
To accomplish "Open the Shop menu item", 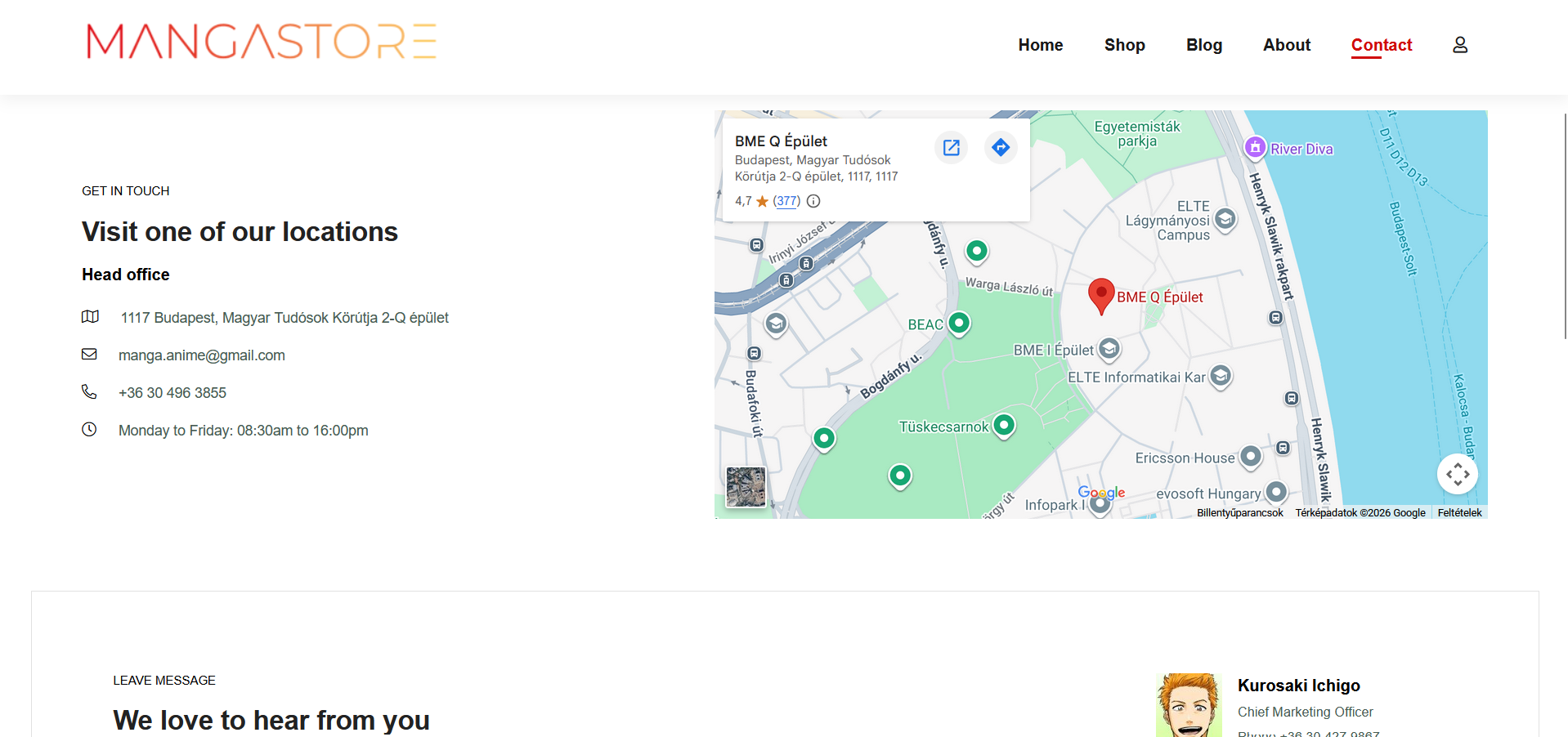I will (1124, 45).
